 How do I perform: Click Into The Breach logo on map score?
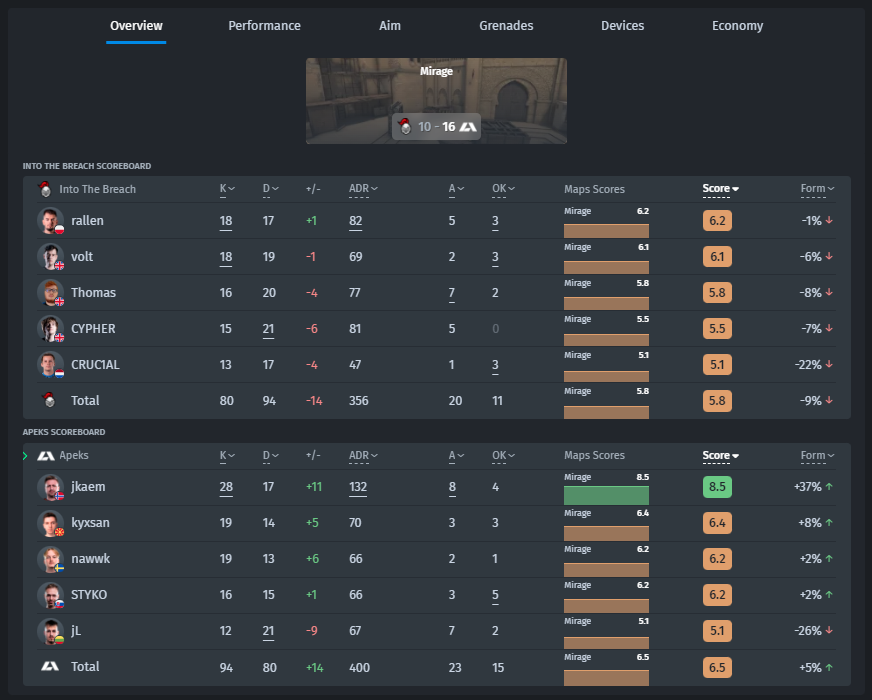click(x=405, y=126)
